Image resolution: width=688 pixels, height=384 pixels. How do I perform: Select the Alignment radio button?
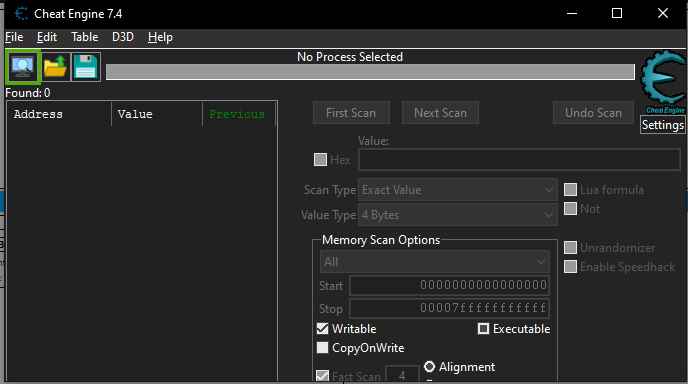tap(430, 366)
